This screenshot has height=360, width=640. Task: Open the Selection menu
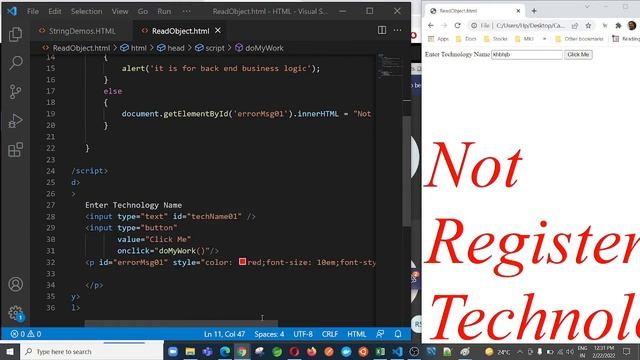(x=87, y=11)
